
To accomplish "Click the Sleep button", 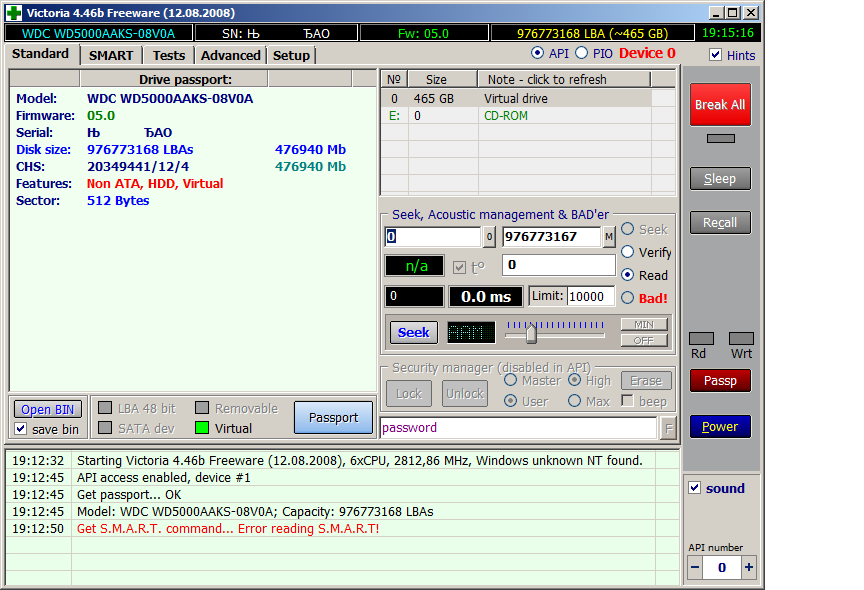I will 720,178.
